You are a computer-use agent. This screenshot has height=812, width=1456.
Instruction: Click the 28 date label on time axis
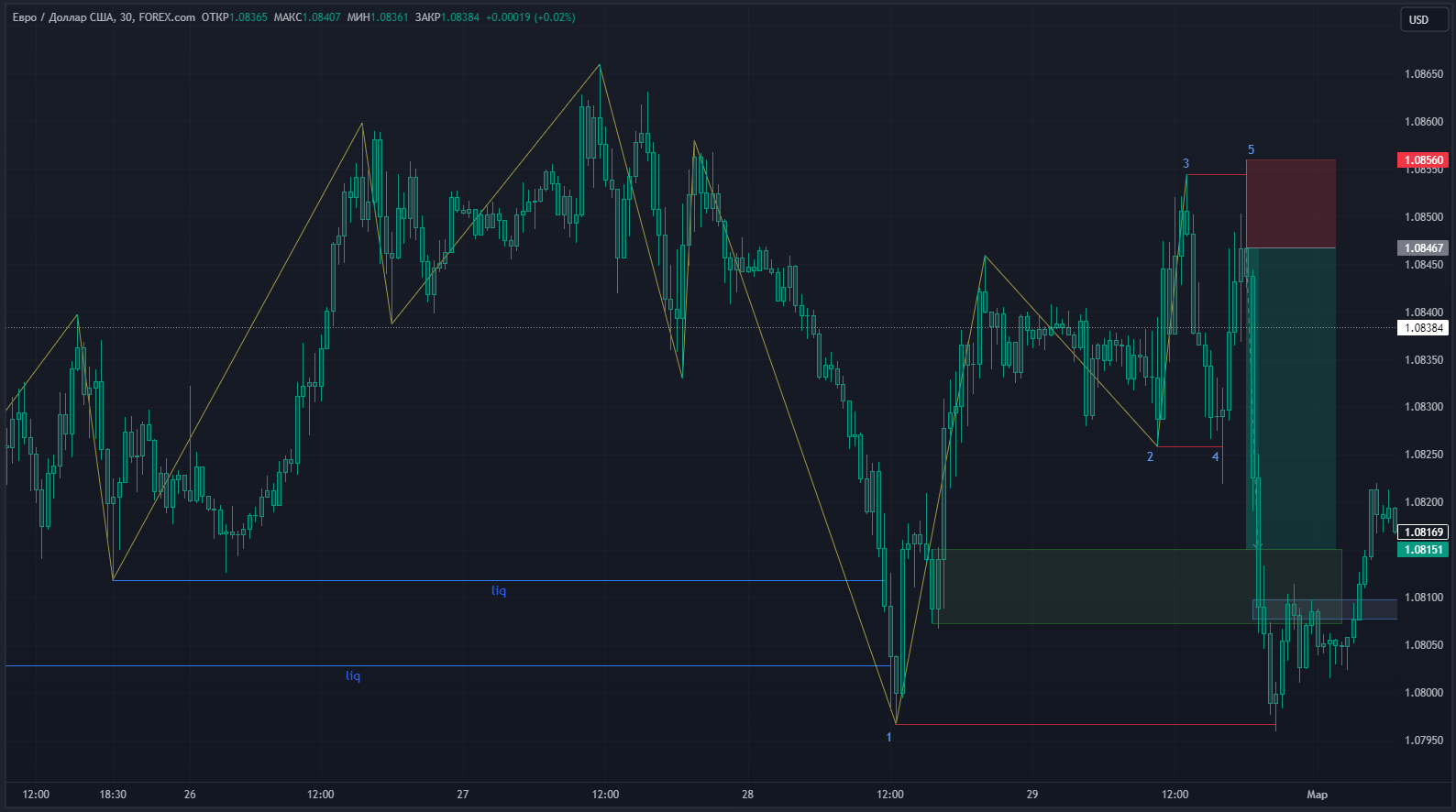[747, 795]
